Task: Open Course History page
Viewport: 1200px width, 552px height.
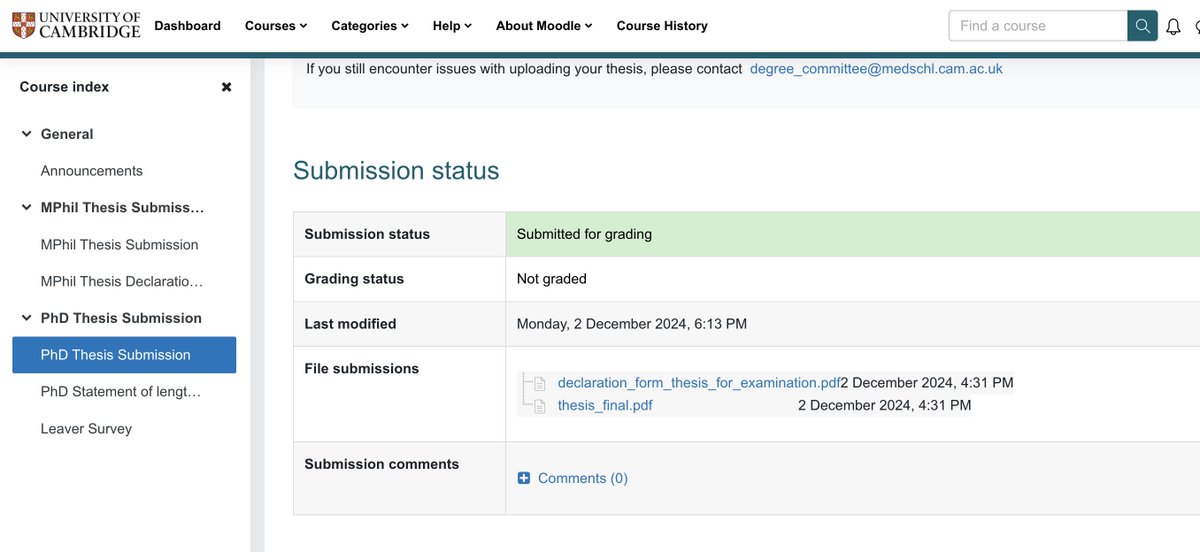Action: pyautogui.click(x=662, y=26)
